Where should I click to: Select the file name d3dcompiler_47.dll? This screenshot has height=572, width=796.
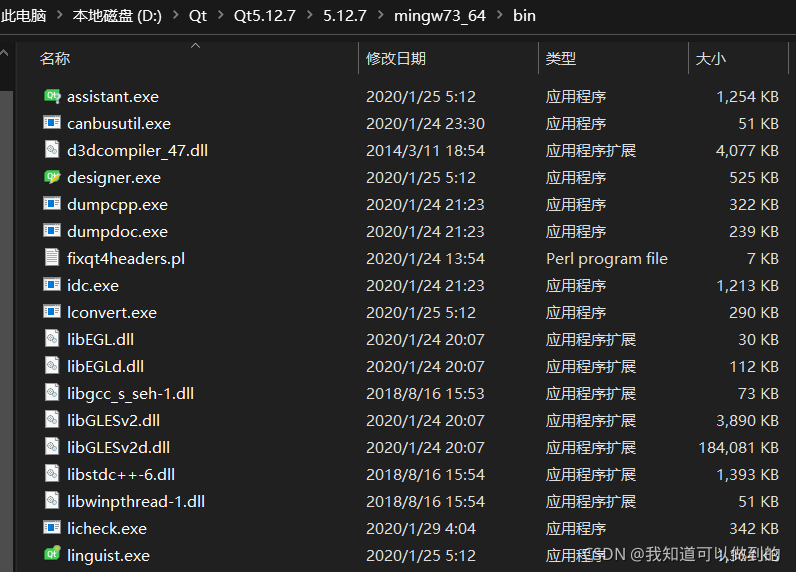pyautogui.click(x=138, y=151)
